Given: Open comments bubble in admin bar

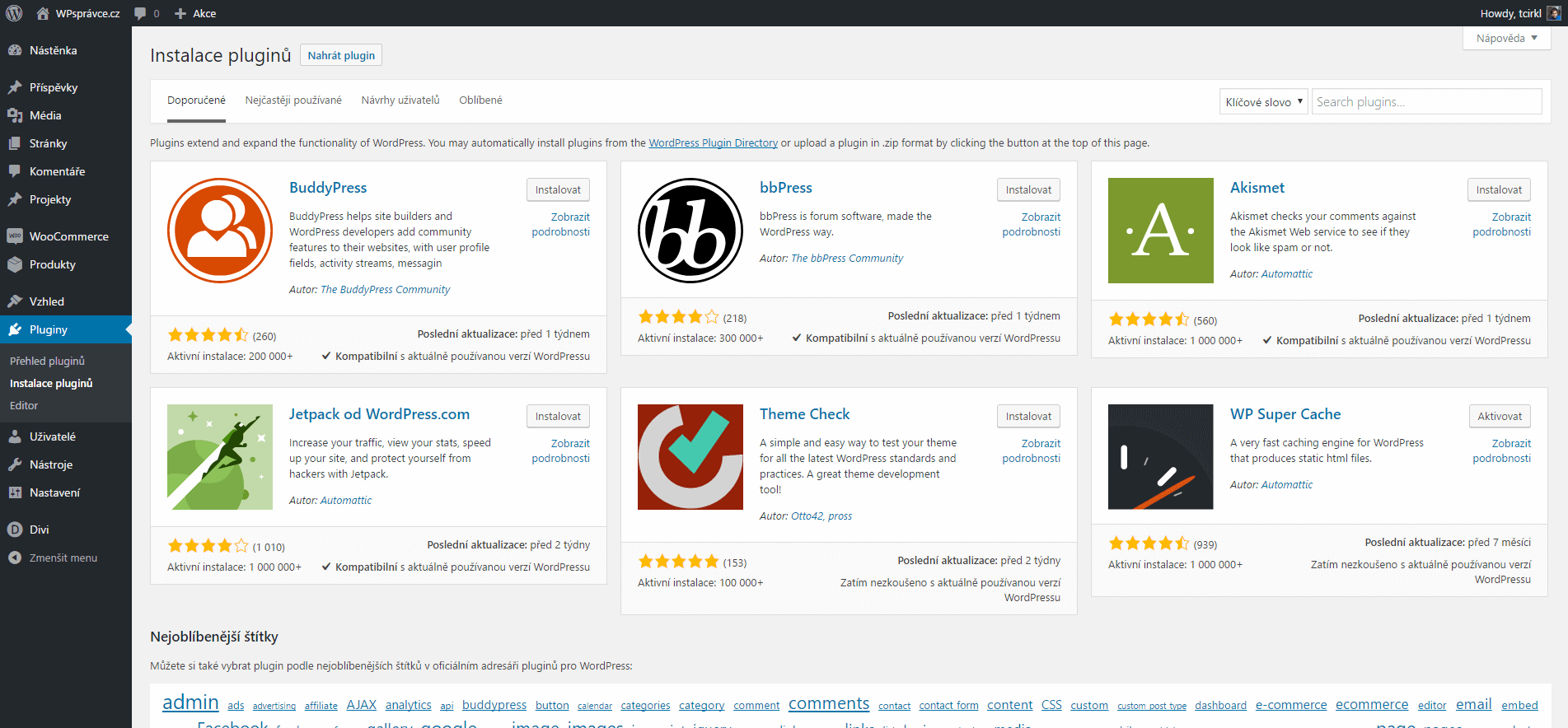Looking at the screenshot, I should pyautogui.click(x=140, y=13).
